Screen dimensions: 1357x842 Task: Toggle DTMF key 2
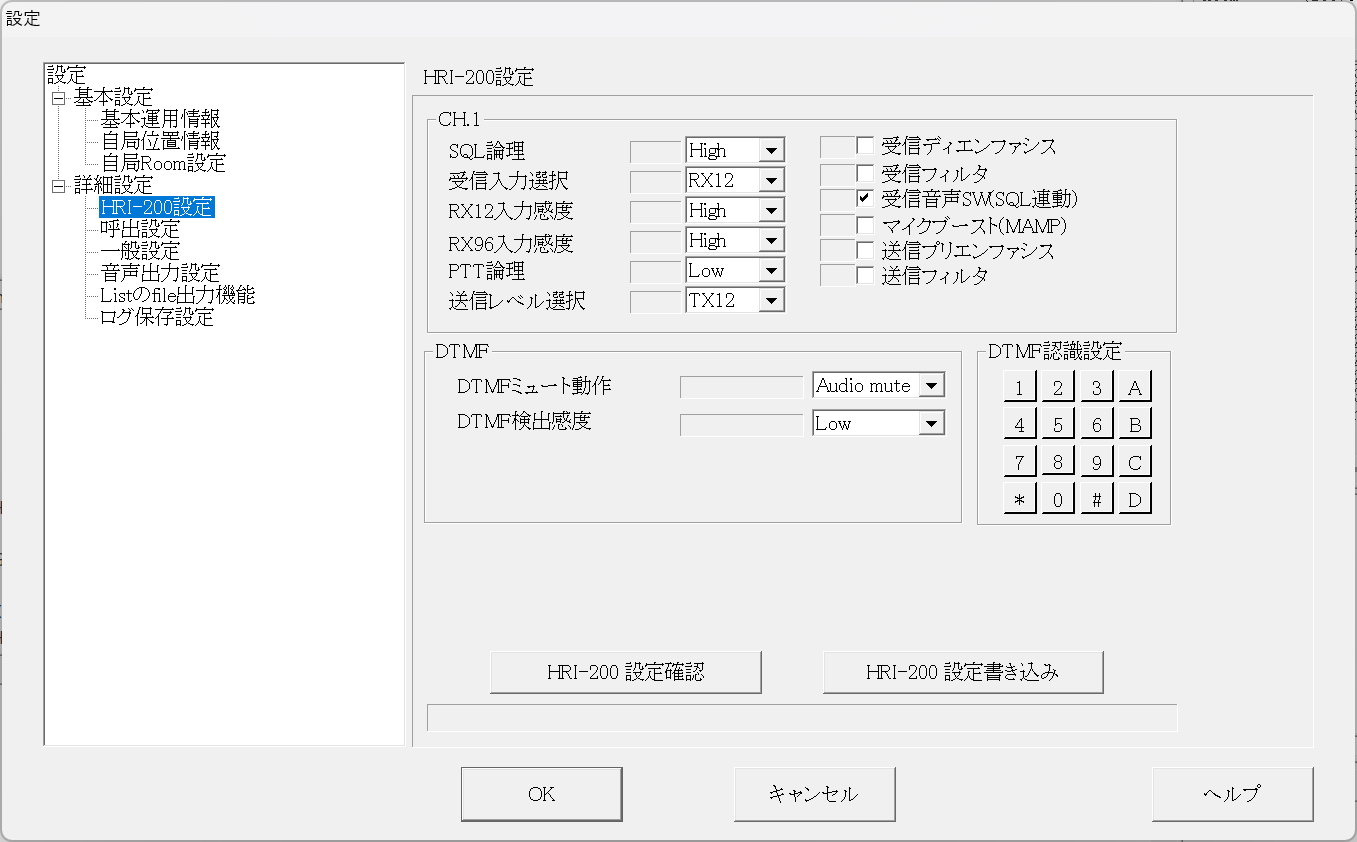[x=1057, y=387]
